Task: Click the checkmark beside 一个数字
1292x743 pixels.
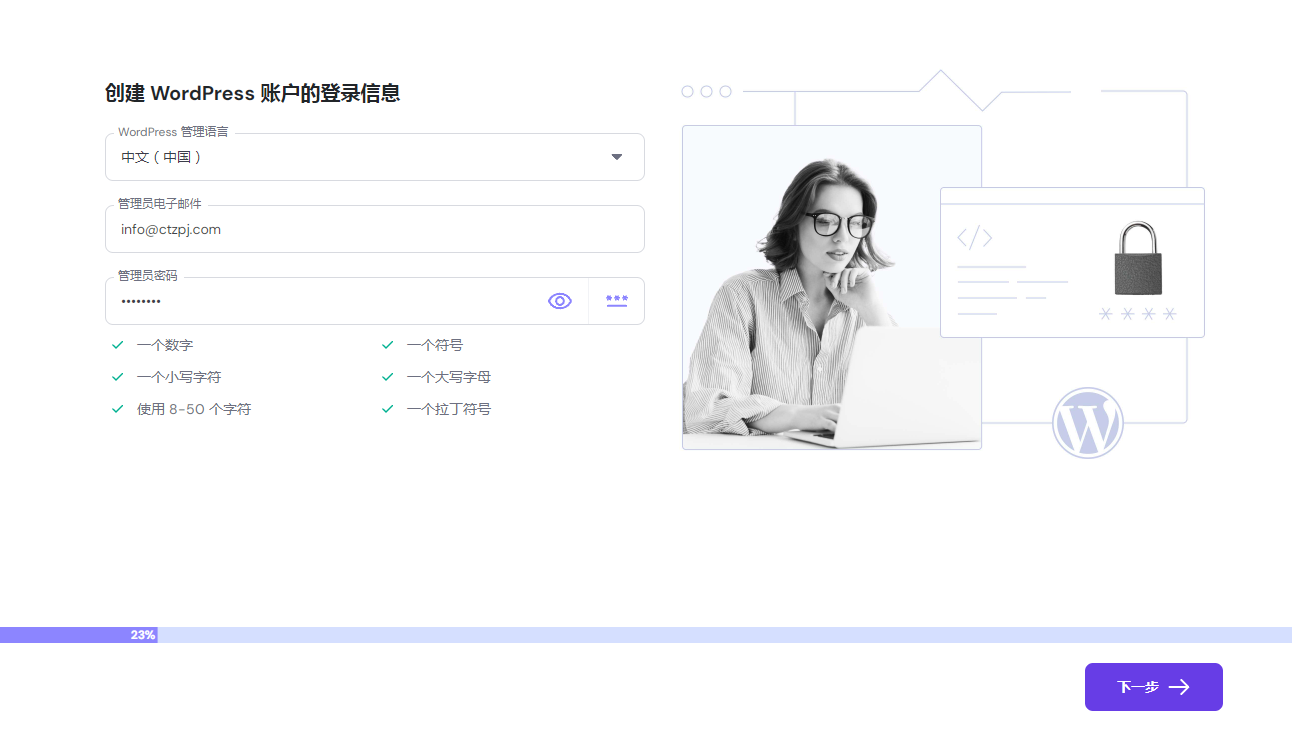Action: tap(118, 345)
